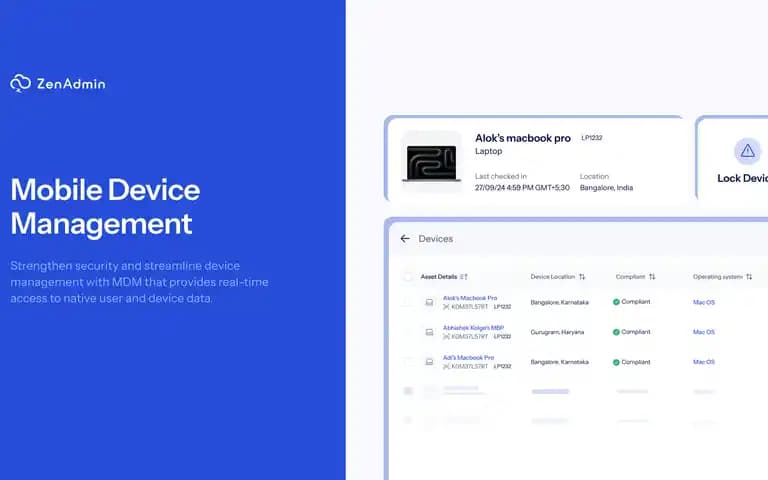Click the Asset Details column header

tap(439, 277)
